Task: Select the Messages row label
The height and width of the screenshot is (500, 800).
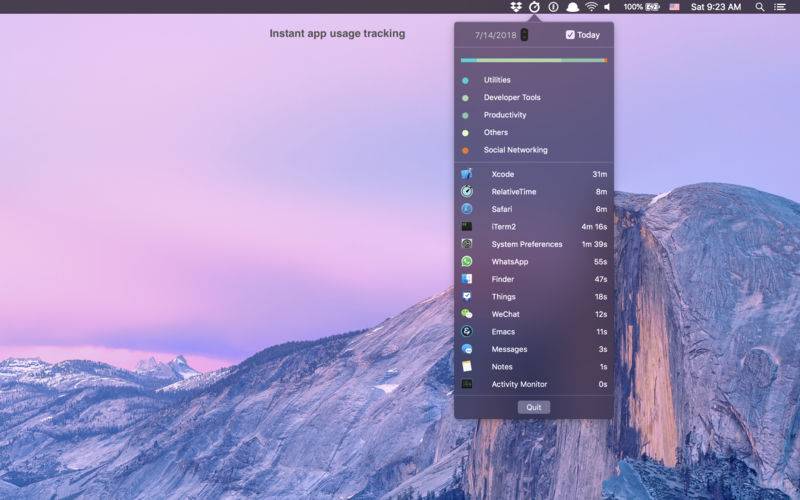Action: click(509, 349)
